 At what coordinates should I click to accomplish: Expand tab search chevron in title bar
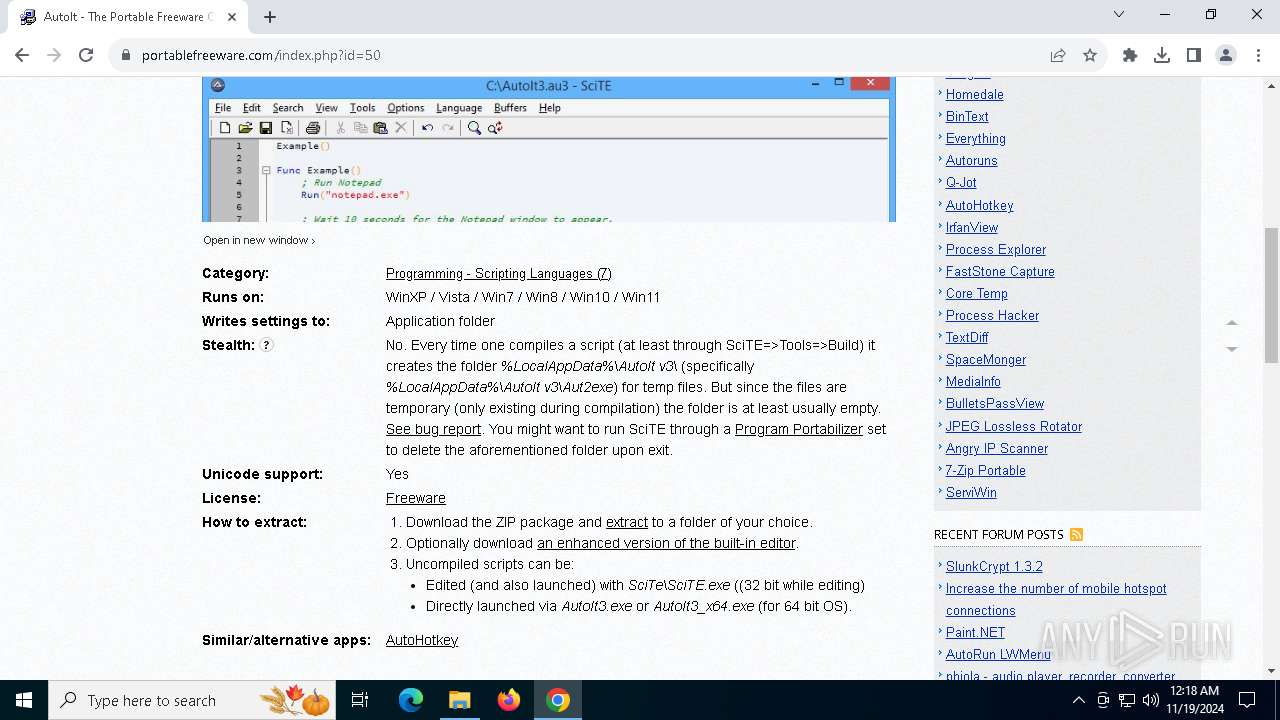(x=1119, y=14)
